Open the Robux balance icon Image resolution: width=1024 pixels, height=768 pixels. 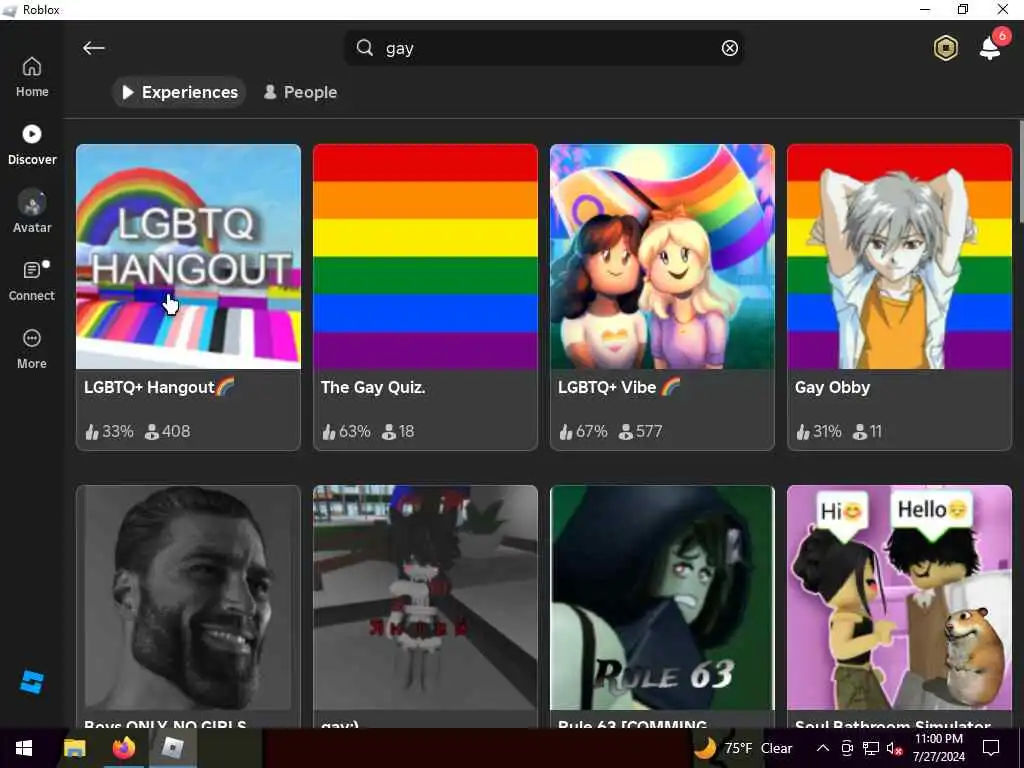[x=946, y=48]
